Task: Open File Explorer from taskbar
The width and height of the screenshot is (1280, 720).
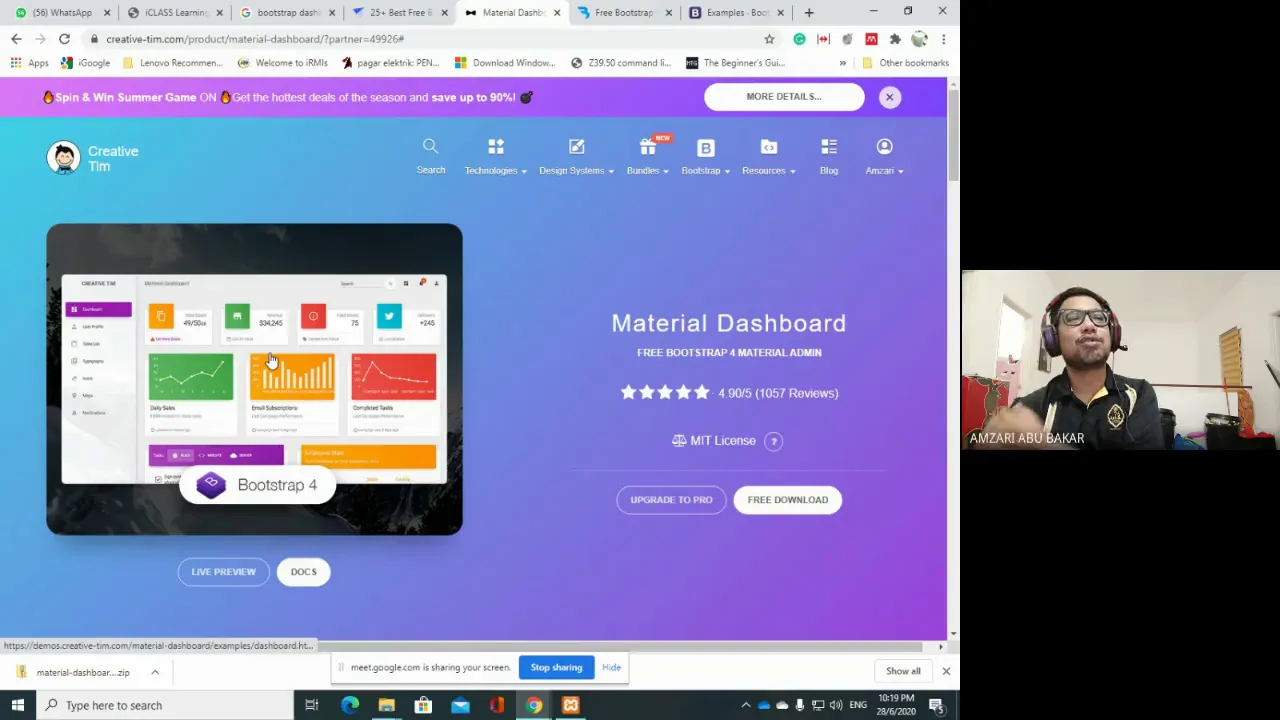Action: (386, 705)
